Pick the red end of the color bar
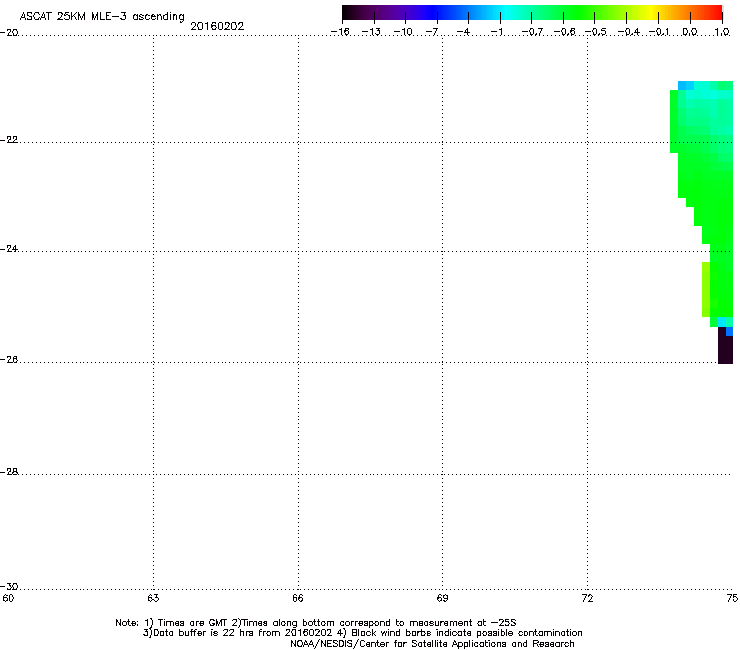Viewport: 740px width, 650px height. pos(716,12)
